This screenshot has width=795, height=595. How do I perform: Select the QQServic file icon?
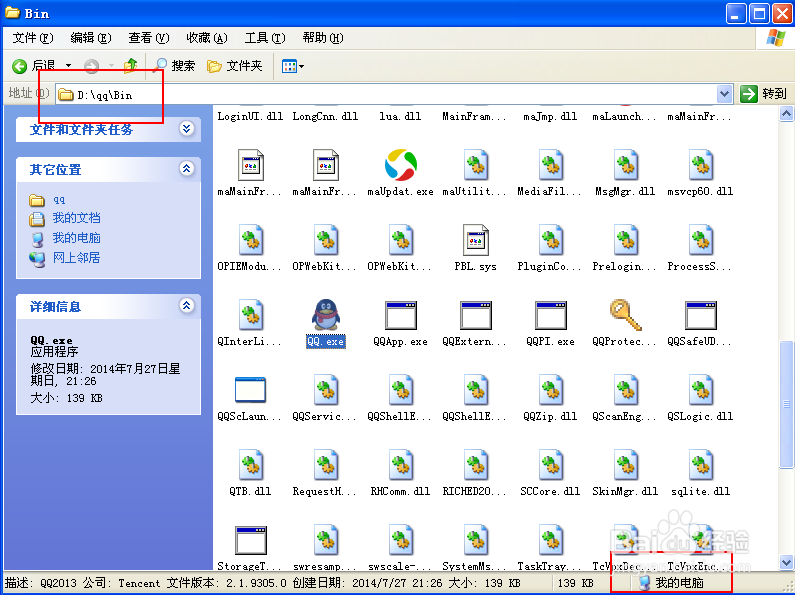tap(326, 390)
